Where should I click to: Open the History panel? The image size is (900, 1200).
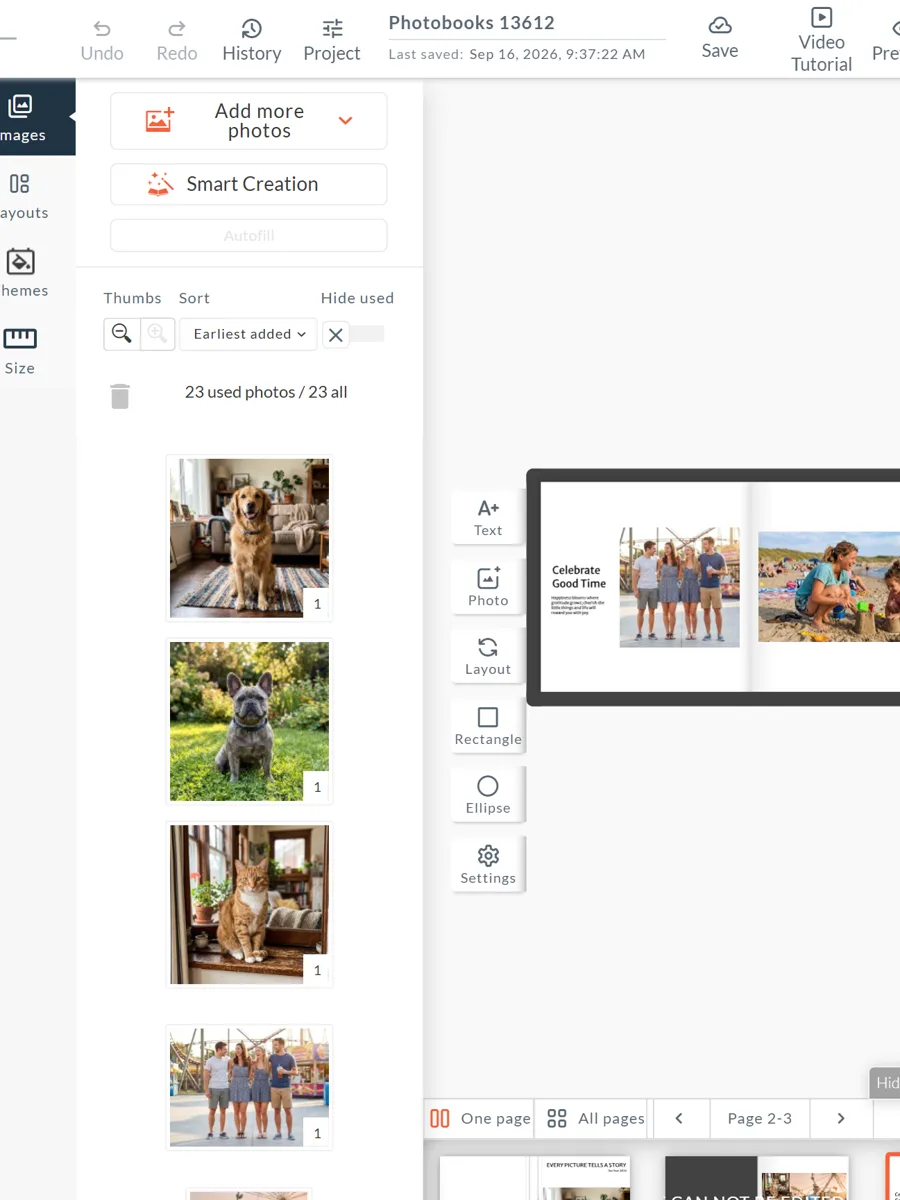tap(252, 40)
